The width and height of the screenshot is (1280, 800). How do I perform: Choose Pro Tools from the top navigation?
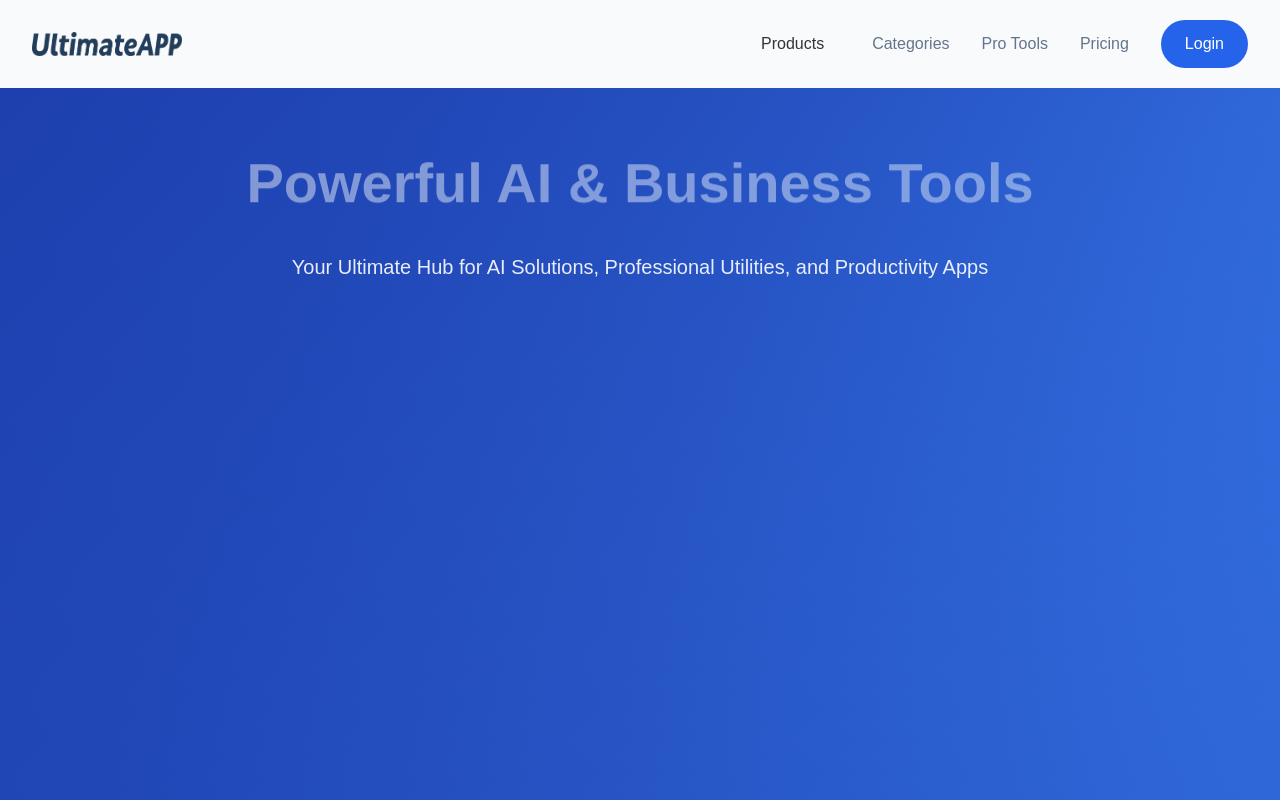pos(1014,44)
